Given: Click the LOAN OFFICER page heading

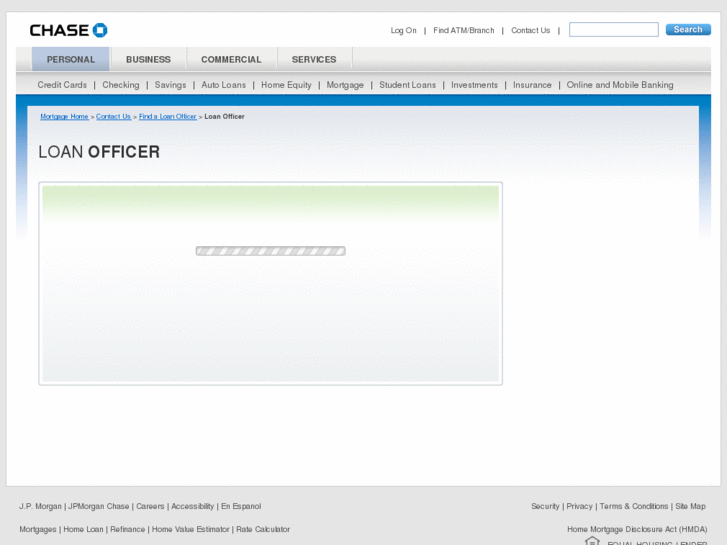Looking at the screenshot, I should point(99,152).
